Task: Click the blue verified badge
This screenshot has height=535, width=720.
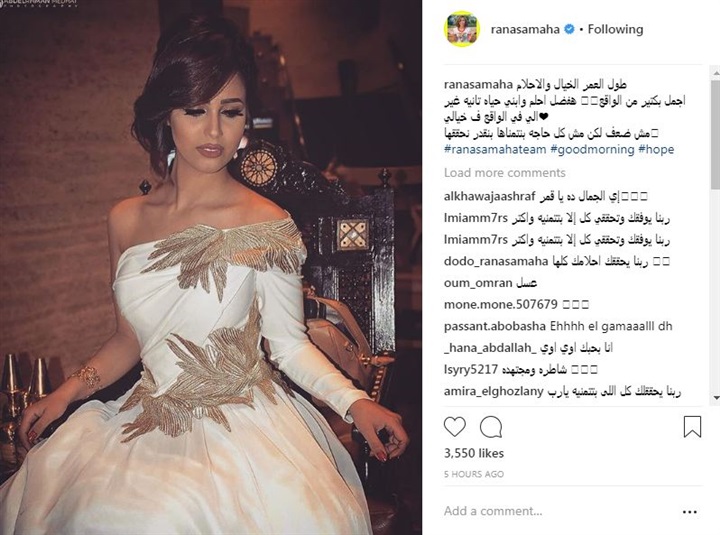Action: 569,29
